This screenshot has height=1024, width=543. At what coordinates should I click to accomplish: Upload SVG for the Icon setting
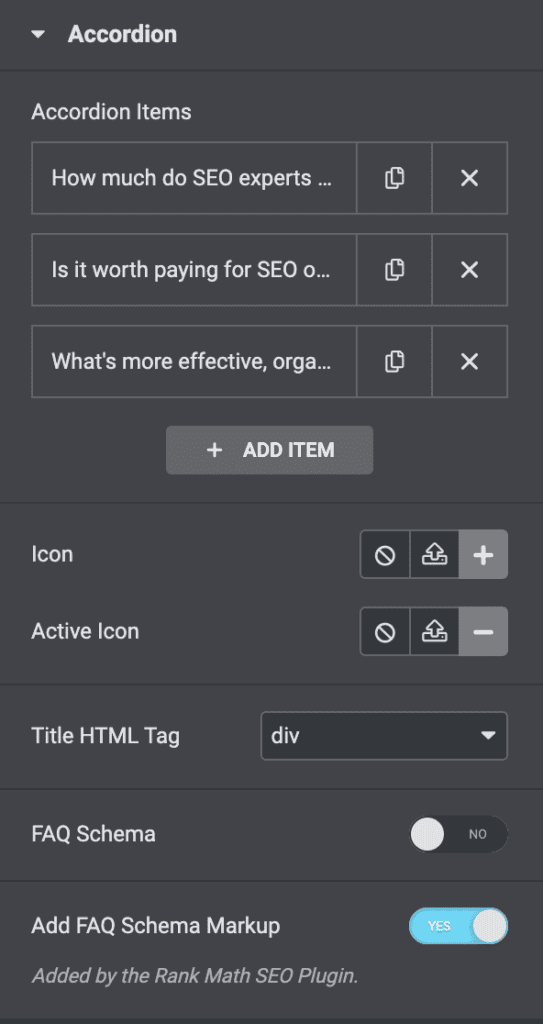[434, 554]
